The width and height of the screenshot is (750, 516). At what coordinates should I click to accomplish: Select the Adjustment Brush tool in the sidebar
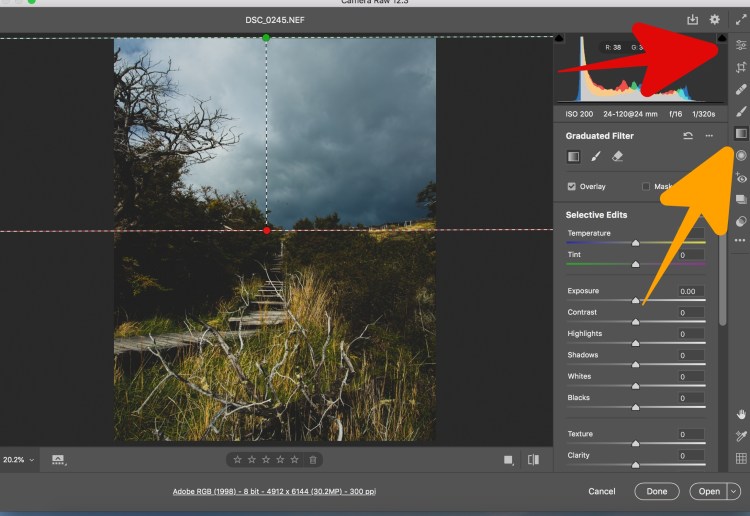click(741, 111)
